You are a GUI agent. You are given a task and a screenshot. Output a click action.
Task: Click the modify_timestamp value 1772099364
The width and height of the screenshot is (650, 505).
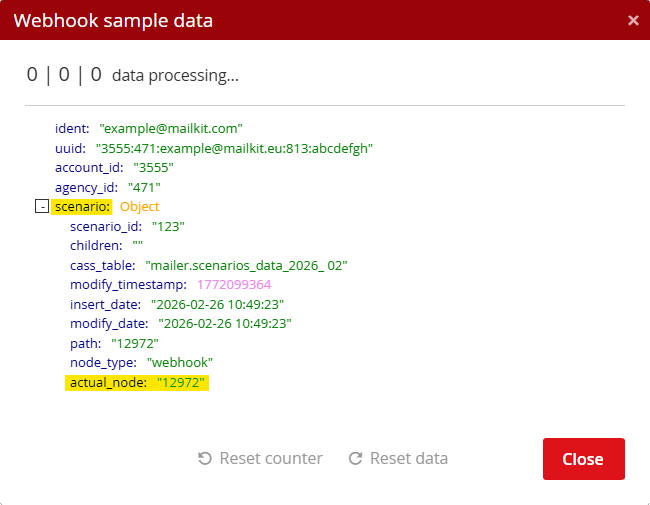point(234,284)
